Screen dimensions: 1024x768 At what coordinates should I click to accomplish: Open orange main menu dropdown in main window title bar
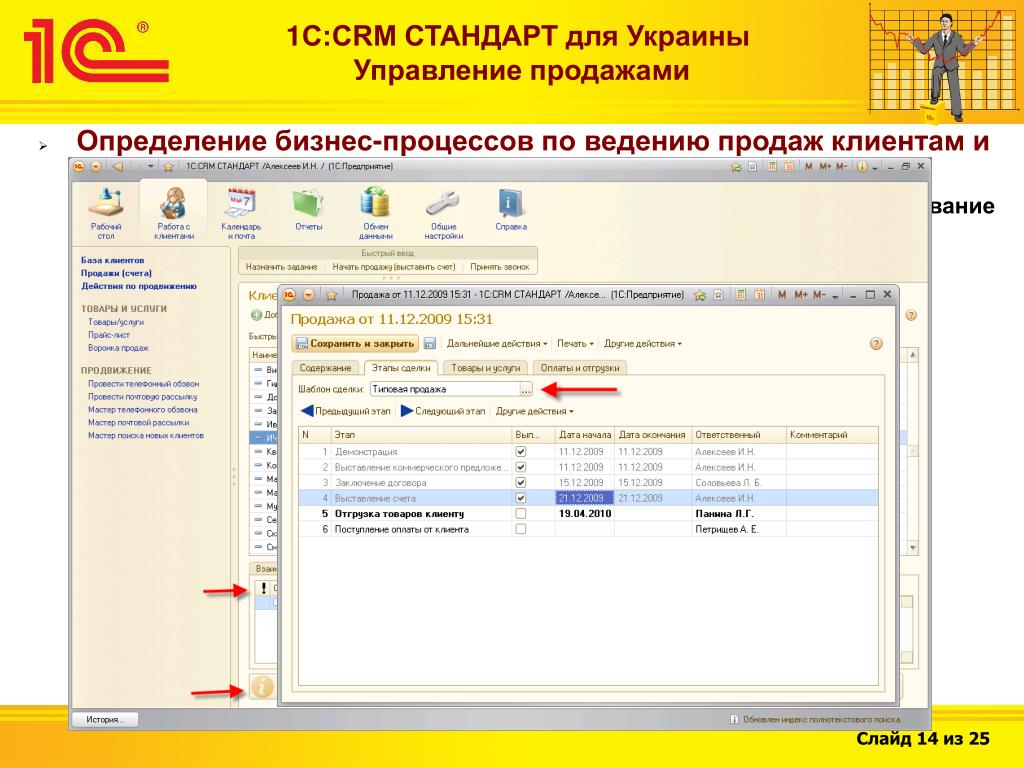click(96, 167)
